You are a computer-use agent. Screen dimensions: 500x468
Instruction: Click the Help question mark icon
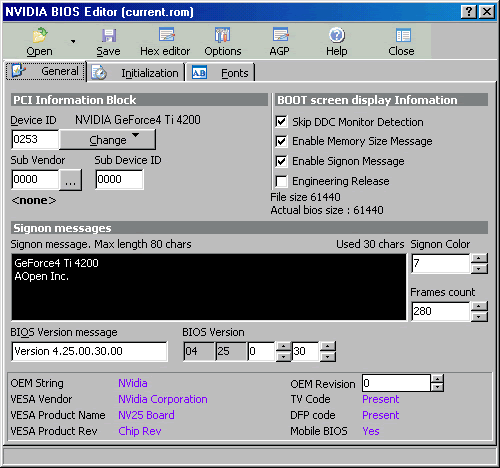337,35
